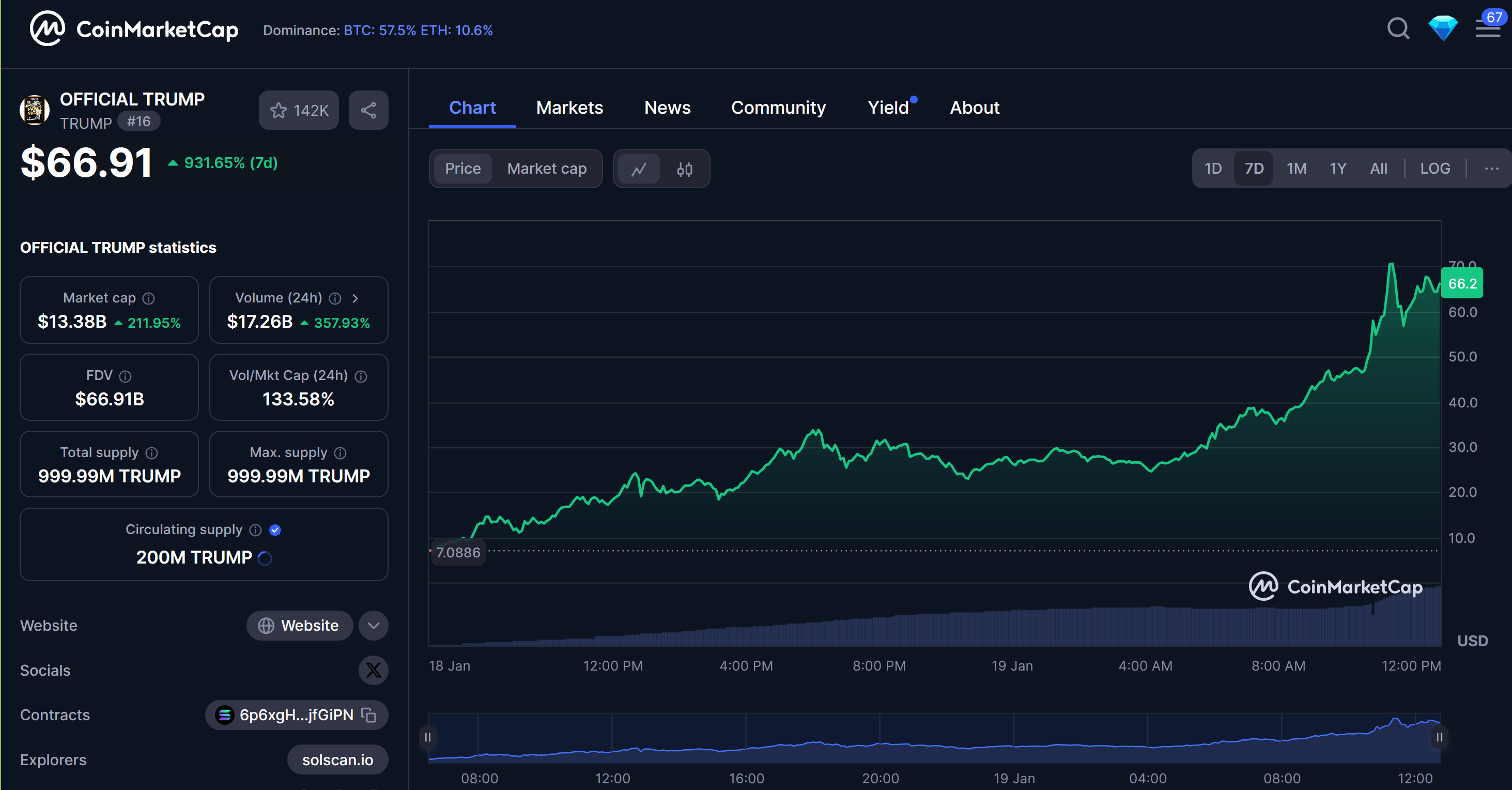Viewport: 1512px width, 790px height.
Task: Click ETH: 10.6% dominance link
Action: coord(457,30)
